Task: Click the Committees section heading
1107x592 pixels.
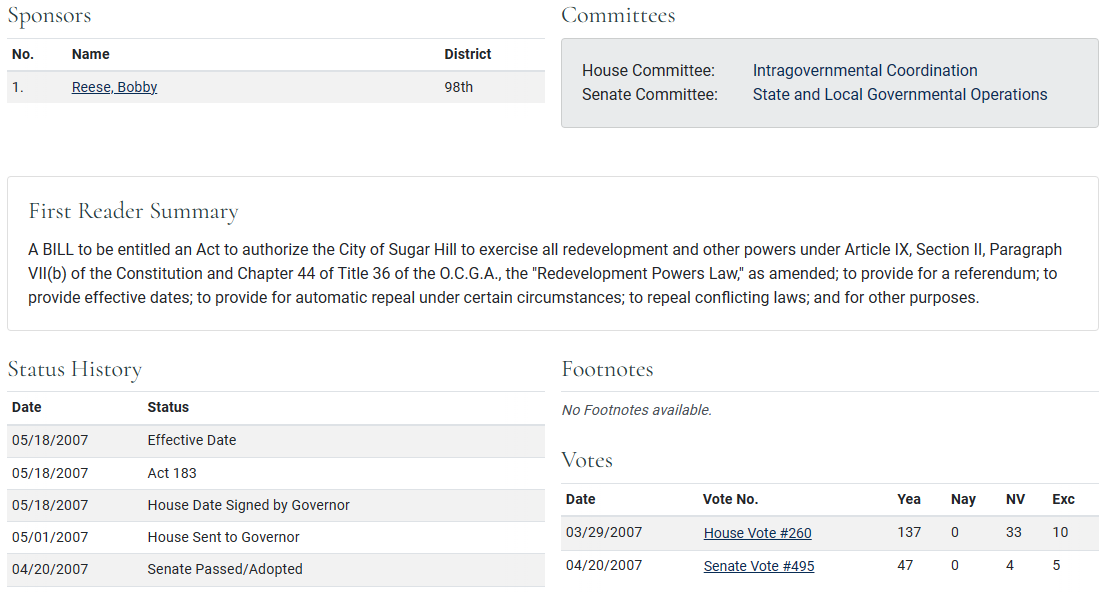Action: click(x=618, y=16)
